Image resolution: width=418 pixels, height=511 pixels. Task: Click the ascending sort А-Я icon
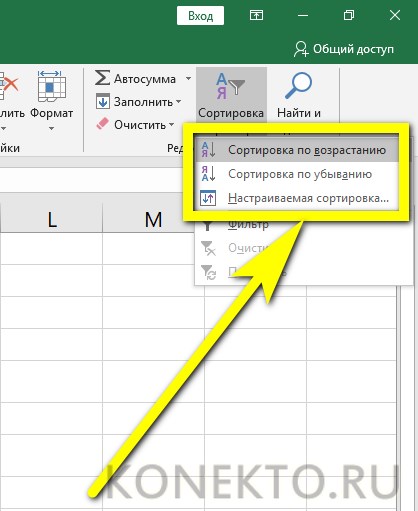208,150
